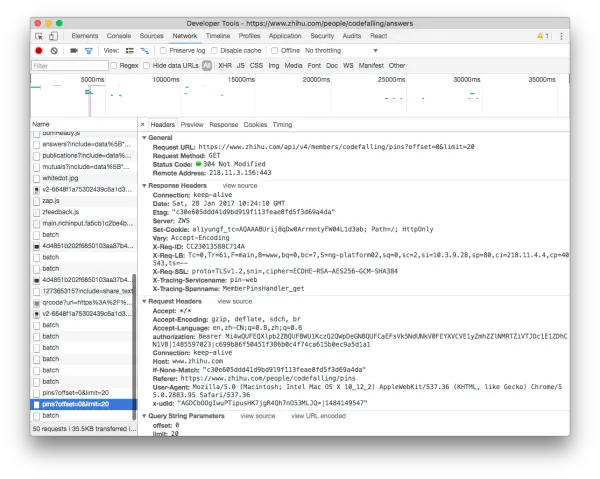Switch to Response tab of request
The width and height of the screenshot is (600, 479).
(223, 125)
